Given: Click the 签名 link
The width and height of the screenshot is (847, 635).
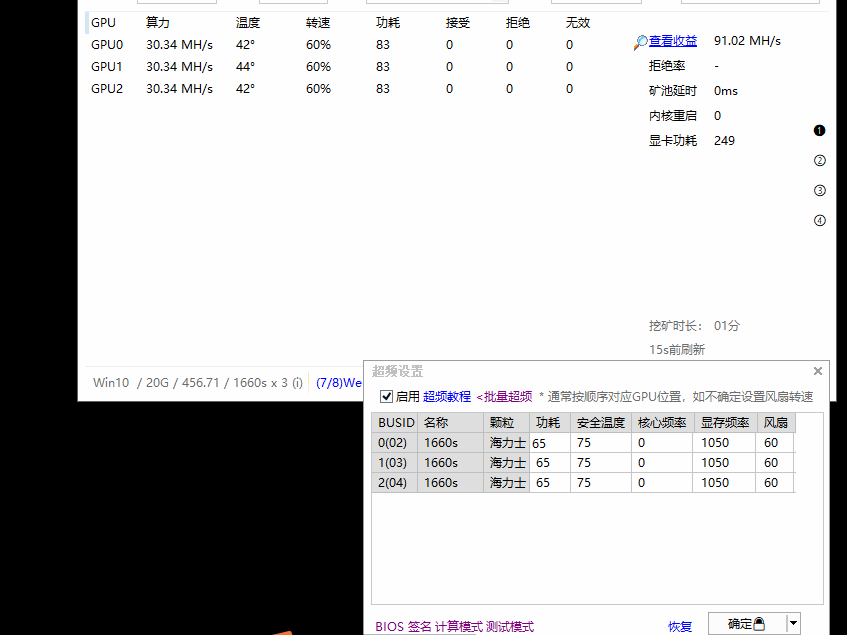Looking at the screenshot, I should 419,626.
